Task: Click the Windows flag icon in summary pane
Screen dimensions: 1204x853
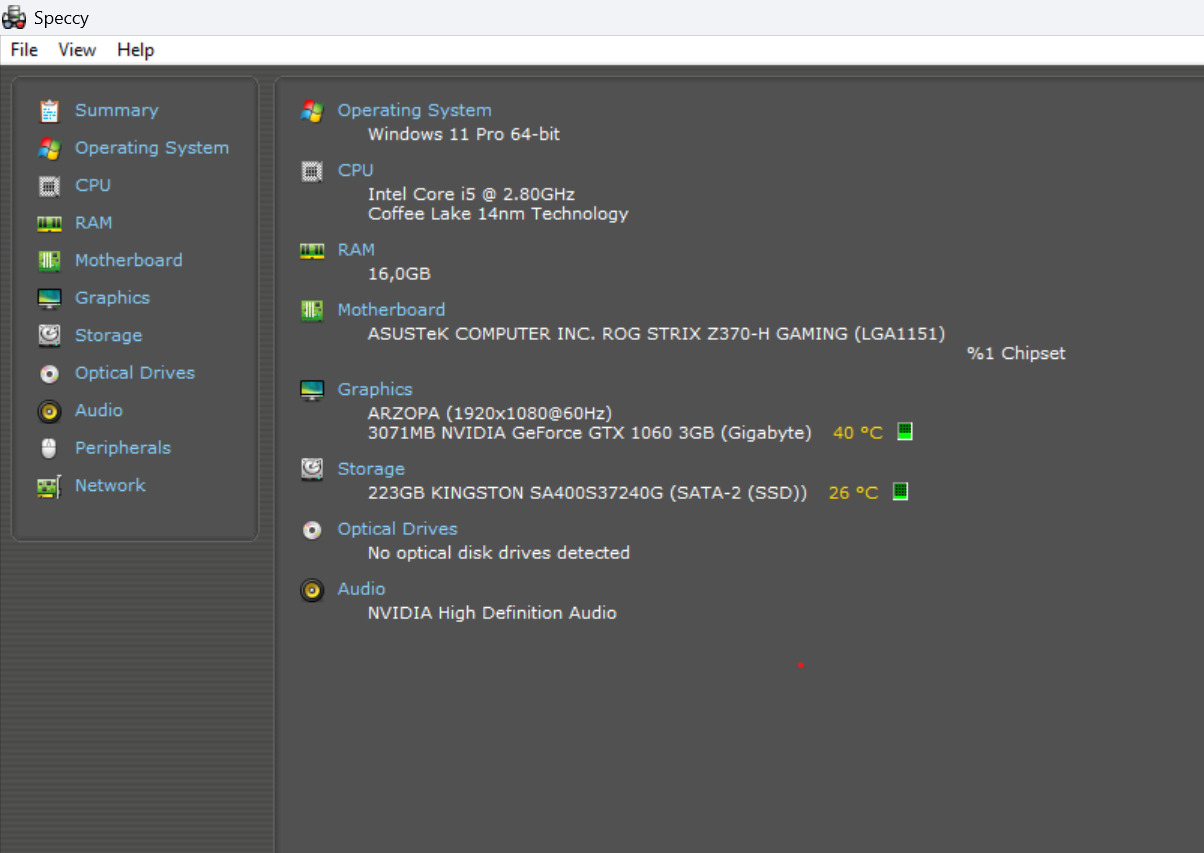Action: [x=312, y=111]
